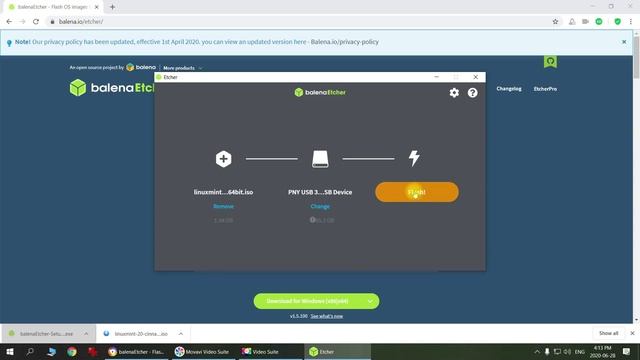The height and width of the screenshot is (360, 640).
Task: Open Etcher settings via the gear icon
Action: point(454,93)
